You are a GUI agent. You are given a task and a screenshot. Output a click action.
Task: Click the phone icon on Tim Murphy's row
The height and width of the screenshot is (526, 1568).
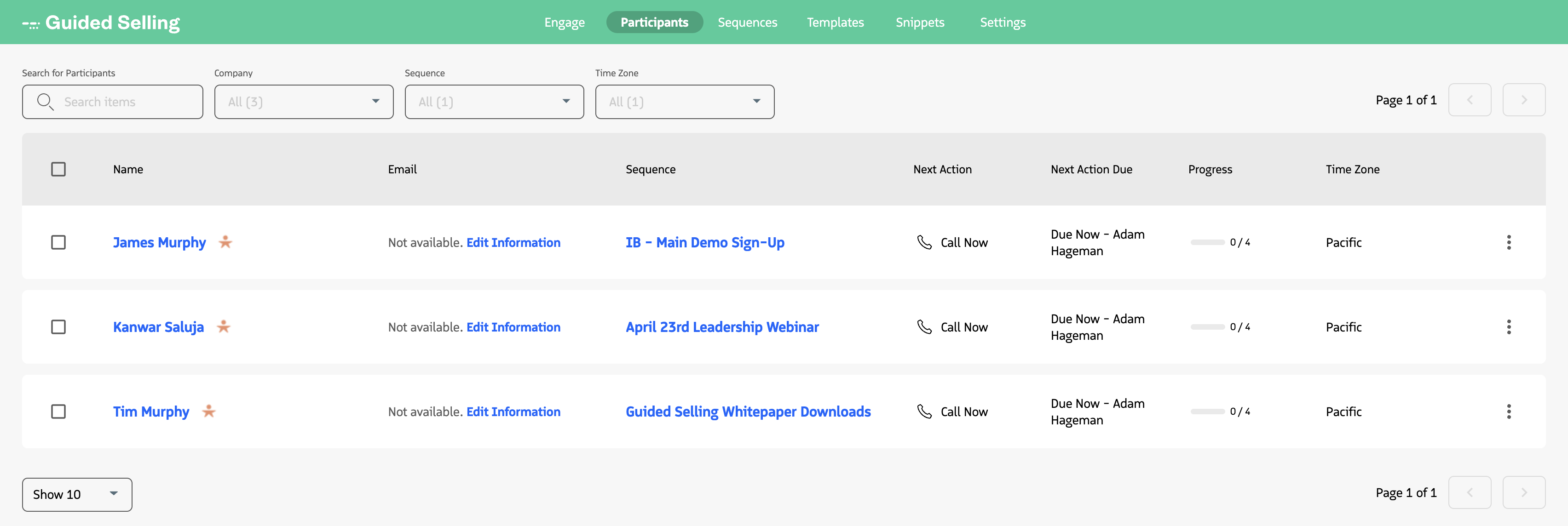point(926,411)
